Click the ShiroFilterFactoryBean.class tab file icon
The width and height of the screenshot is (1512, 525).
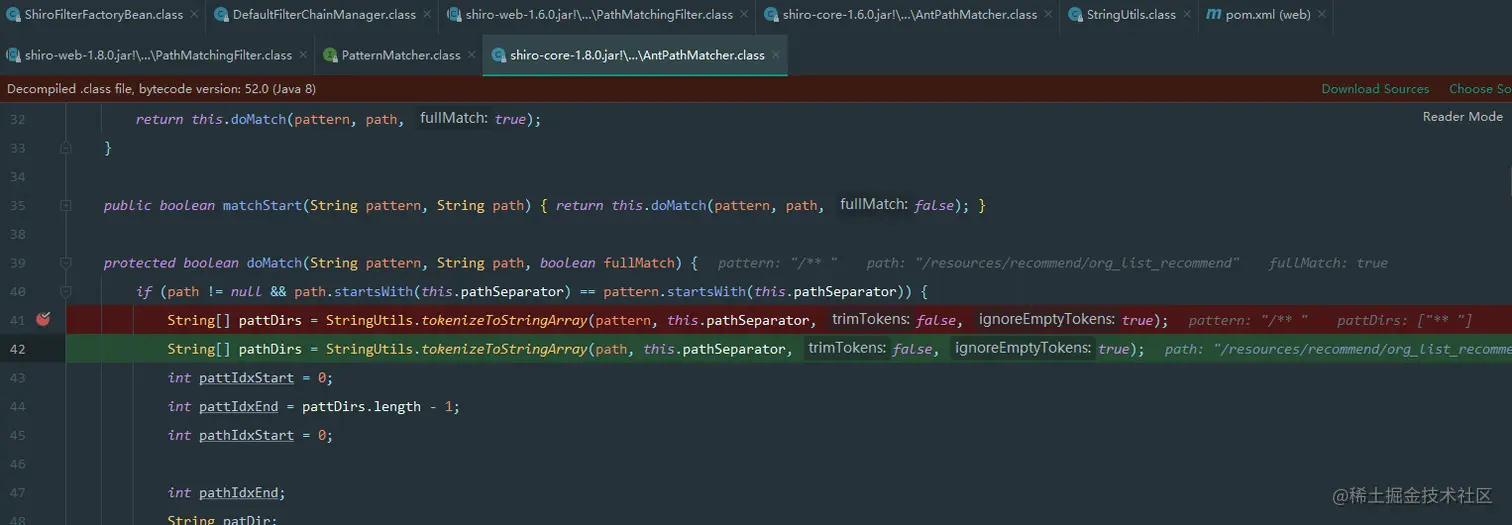point(14,15)
